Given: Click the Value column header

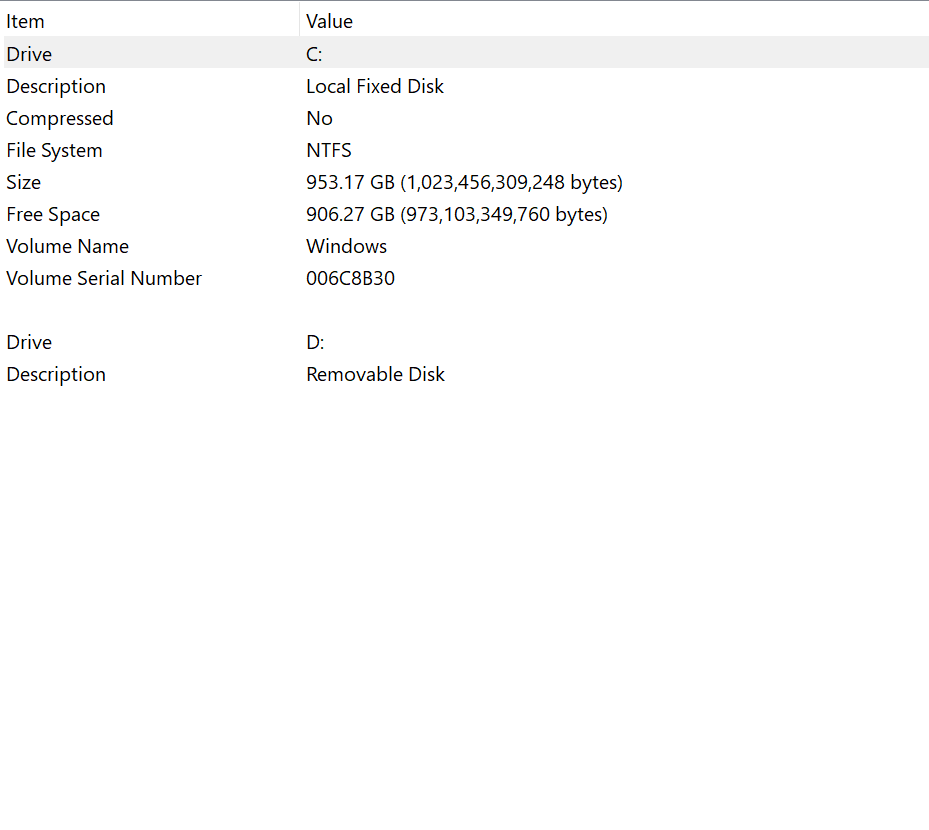Looking at the screenshot, I should click(x=329, y=21).
